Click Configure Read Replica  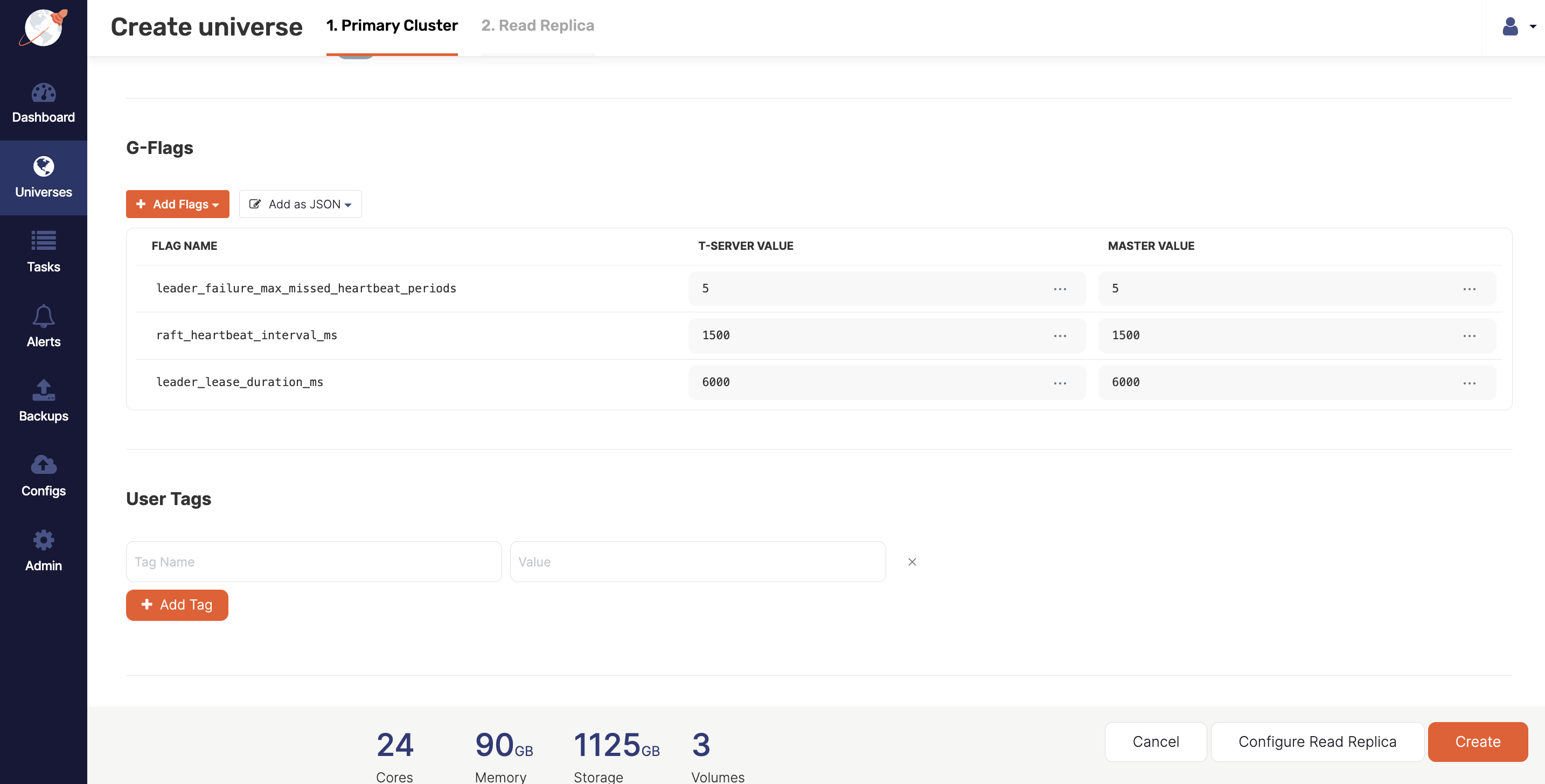click(1317, 741)
